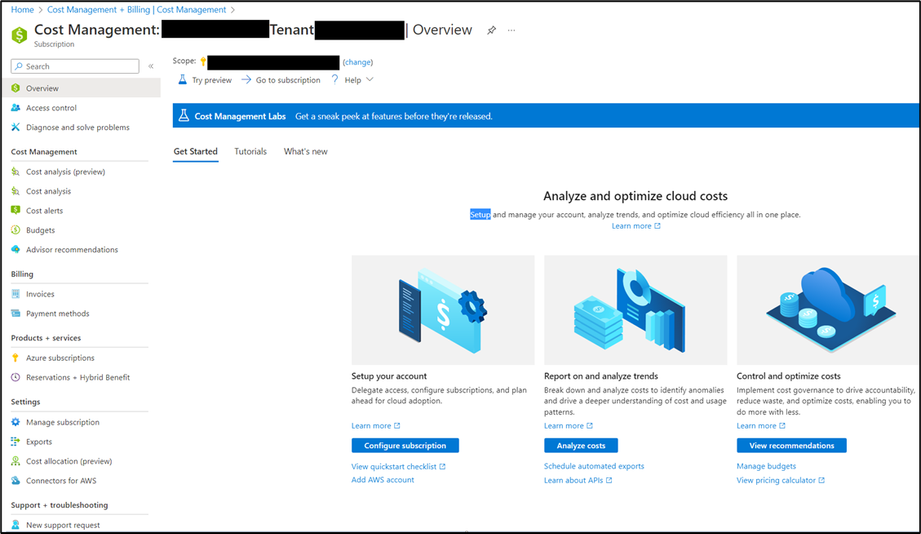Viewport: 921px width, 534px height.
Task: Click the Add AWS account link
Action: pyautogui.click(x=382, y=479)
